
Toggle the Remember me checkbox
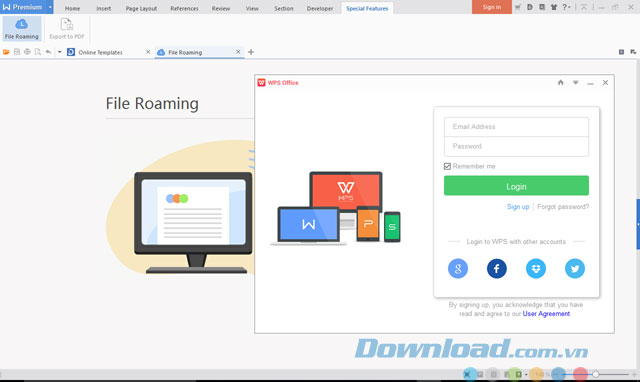[x=447, y=166]
